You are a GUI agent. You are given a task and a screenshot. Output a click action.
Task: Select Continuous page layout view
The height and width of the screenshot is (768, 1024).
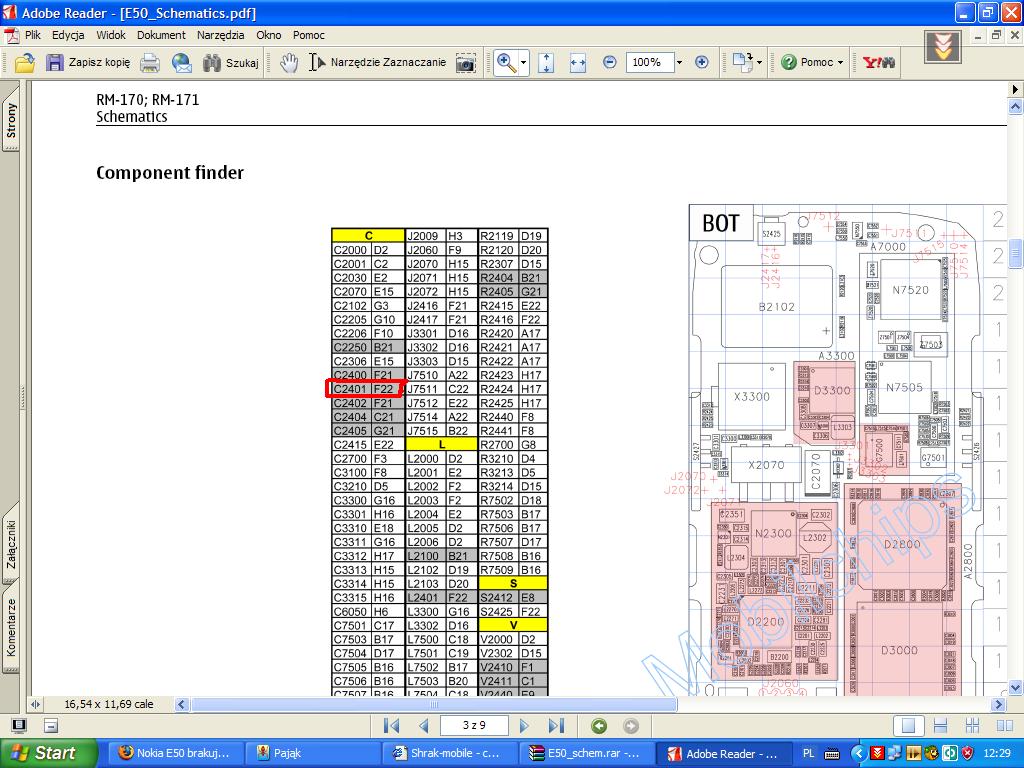pos(940,726)
